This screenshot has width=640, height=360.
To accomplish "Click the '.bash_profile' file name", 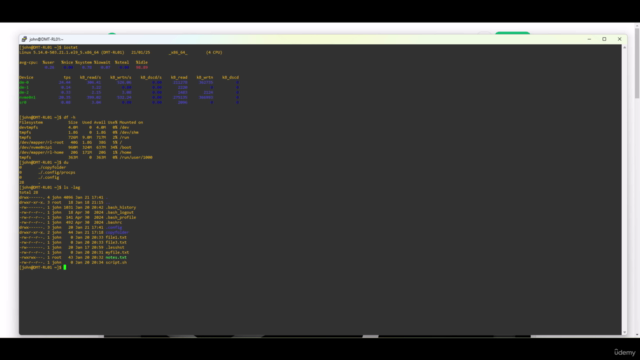I will [x=121, y=217].
